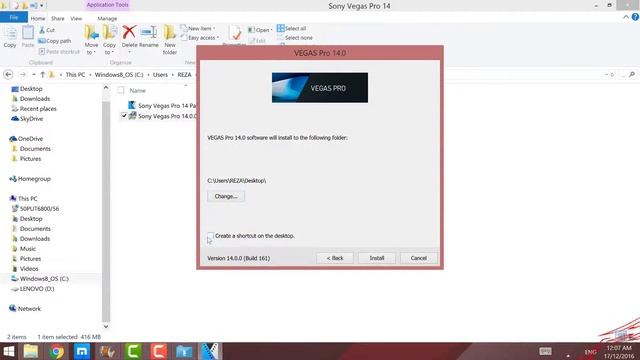The image size is (640, 360).
Task: Click Name column header
Action: click(138, 90)
